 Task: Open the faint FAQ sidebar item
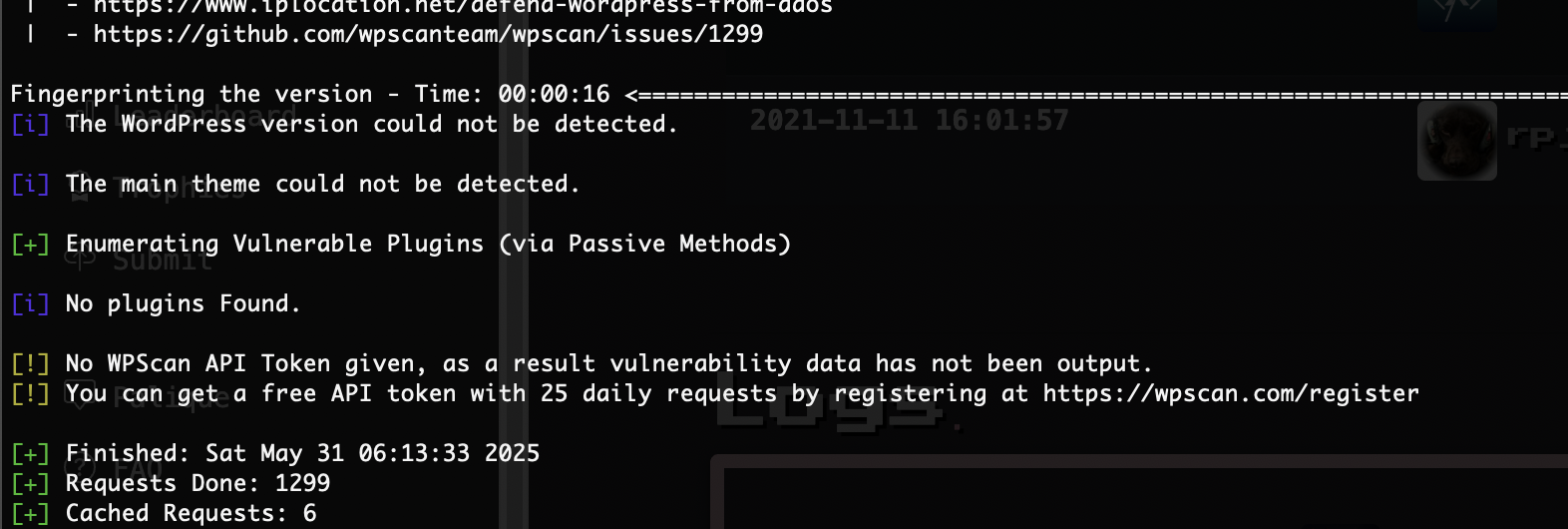pyautogui.click(x=138, y=468)
